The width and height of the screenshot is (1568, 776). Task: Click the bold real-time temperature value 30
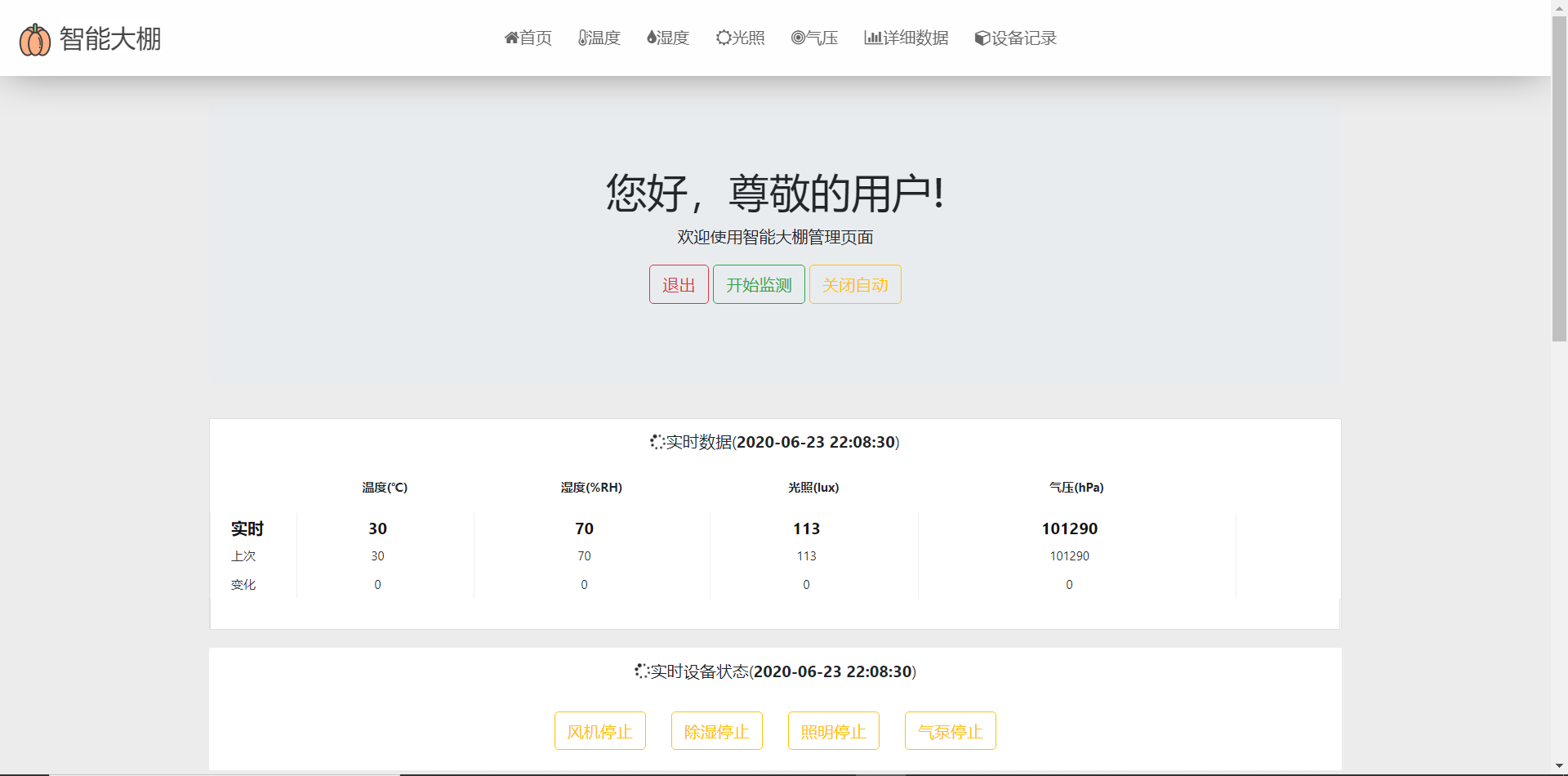377,528
